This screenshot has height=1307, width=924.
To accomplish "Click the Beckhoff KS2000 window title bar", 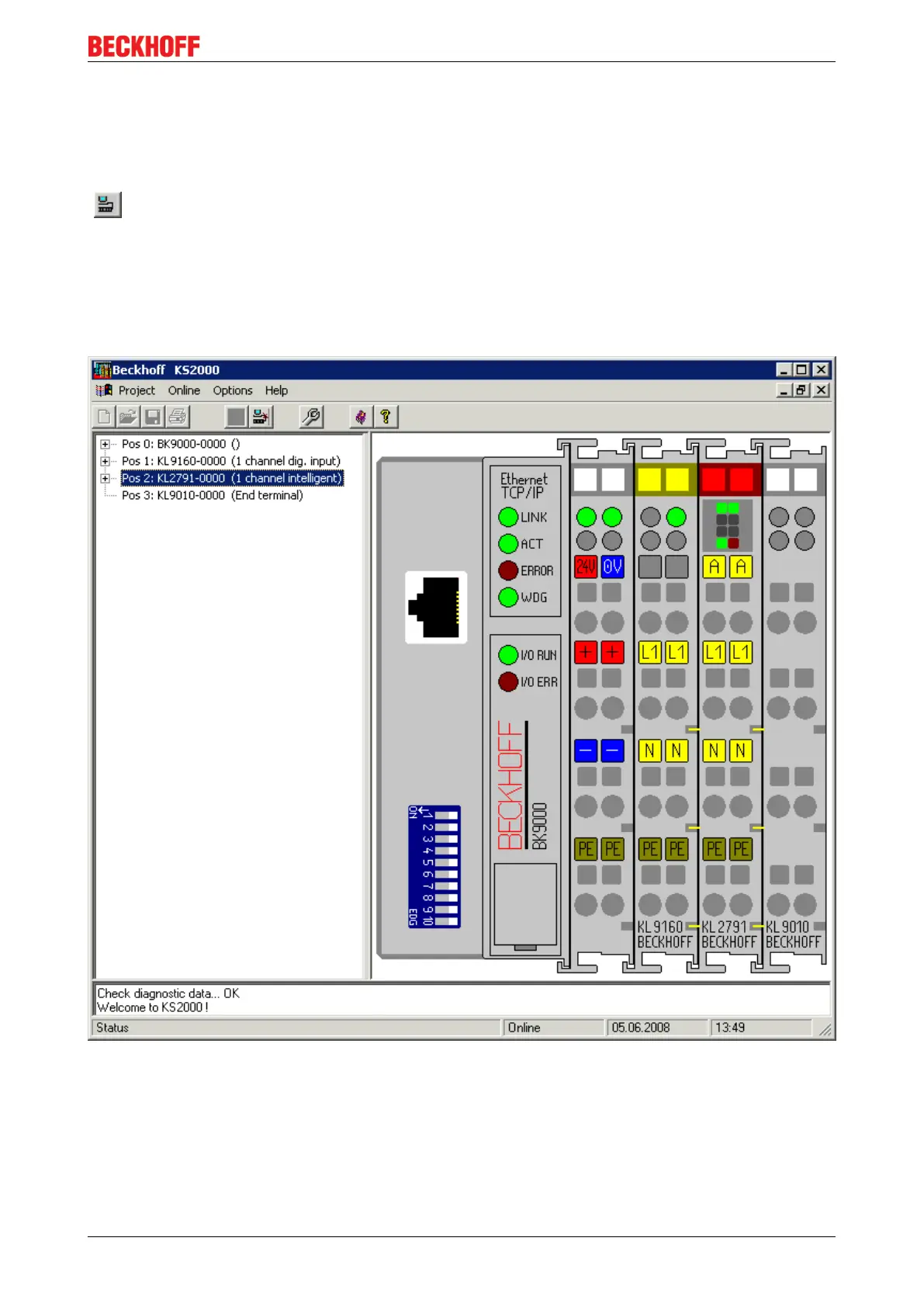I will pyautogui.click(x=462, y=369).
